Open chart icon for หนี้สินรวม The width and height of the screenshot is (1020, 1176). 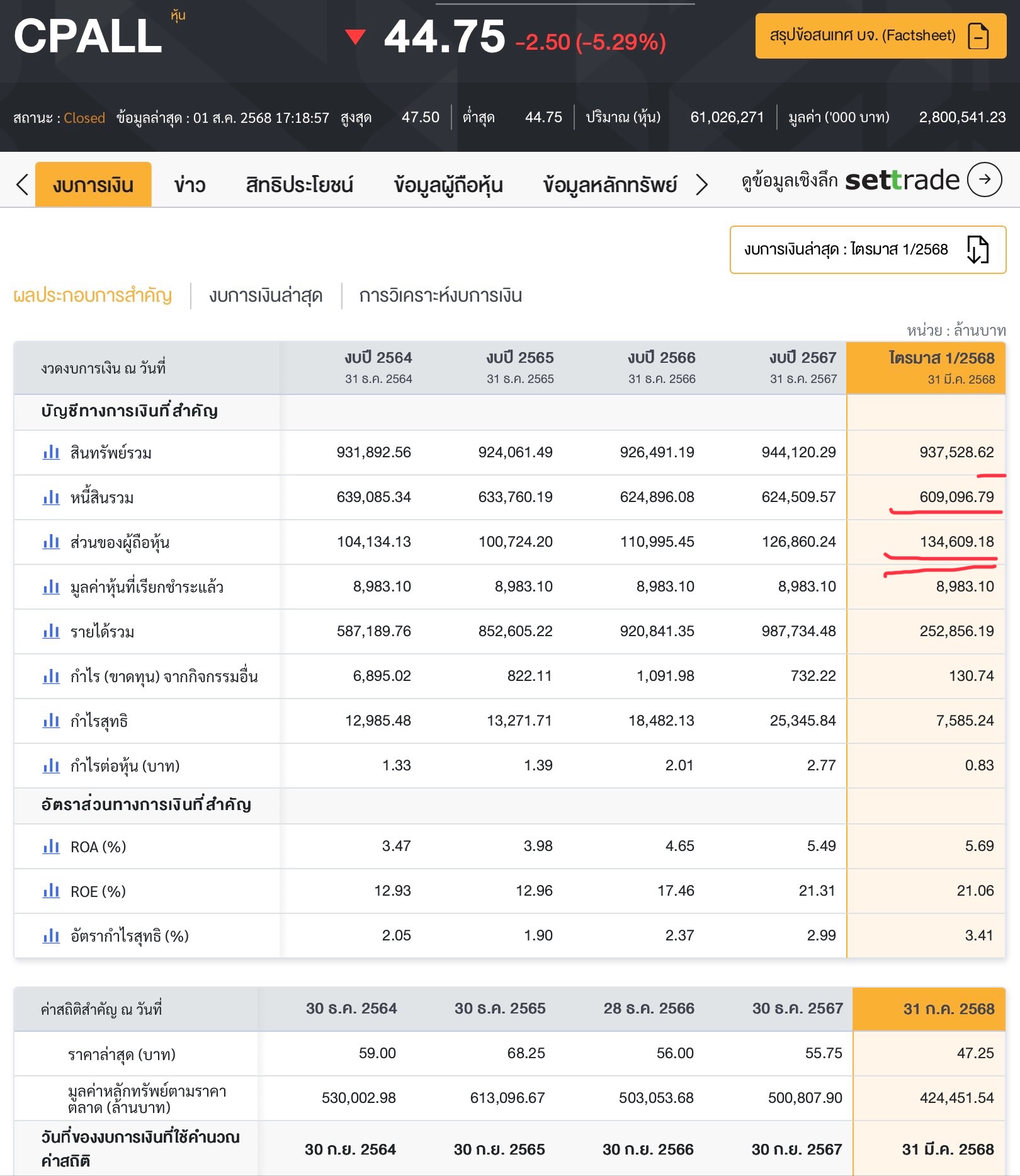pyautogui.click(x=51, y=497)
